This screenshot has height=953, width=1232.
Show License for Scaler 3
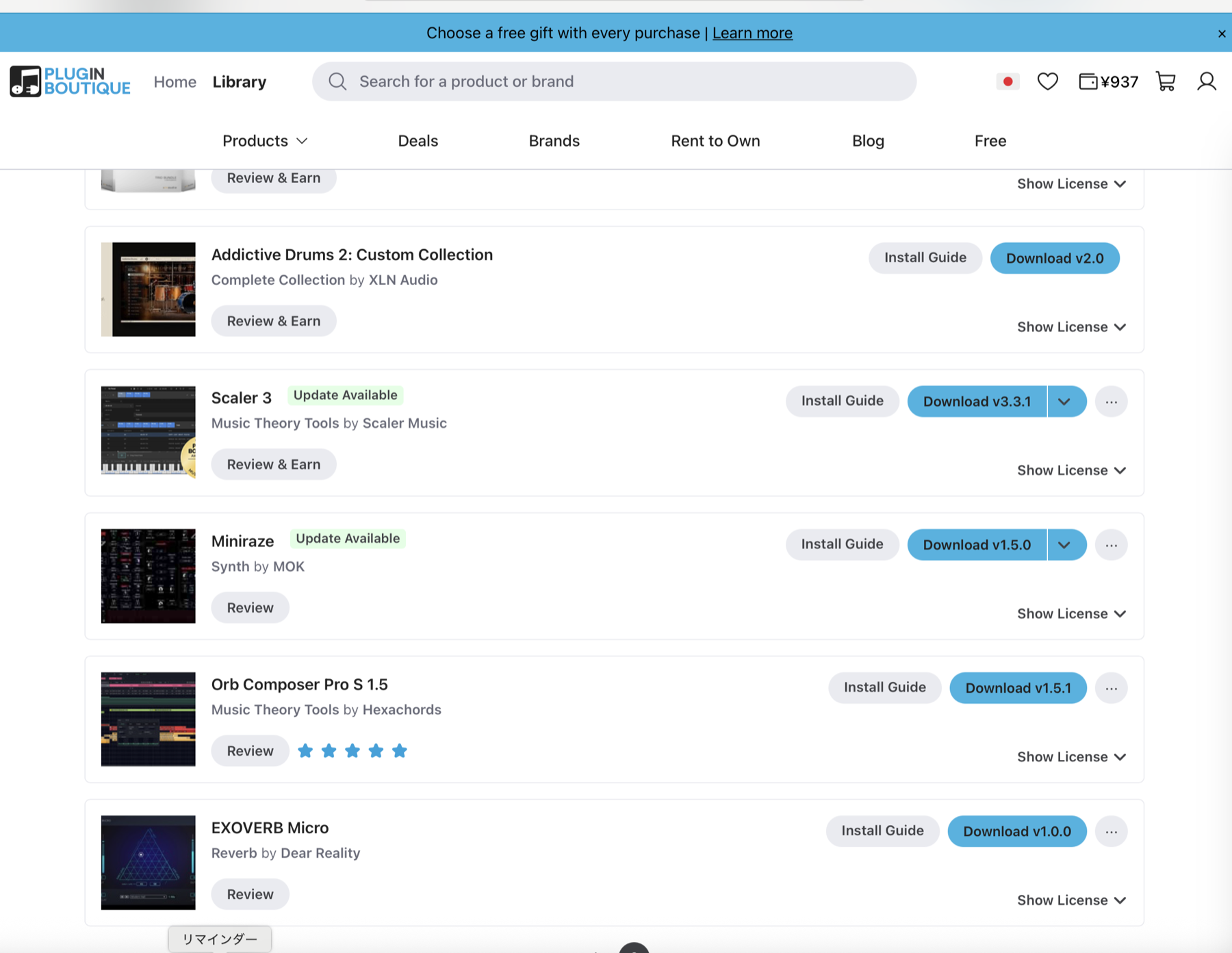pos(1071,470)
